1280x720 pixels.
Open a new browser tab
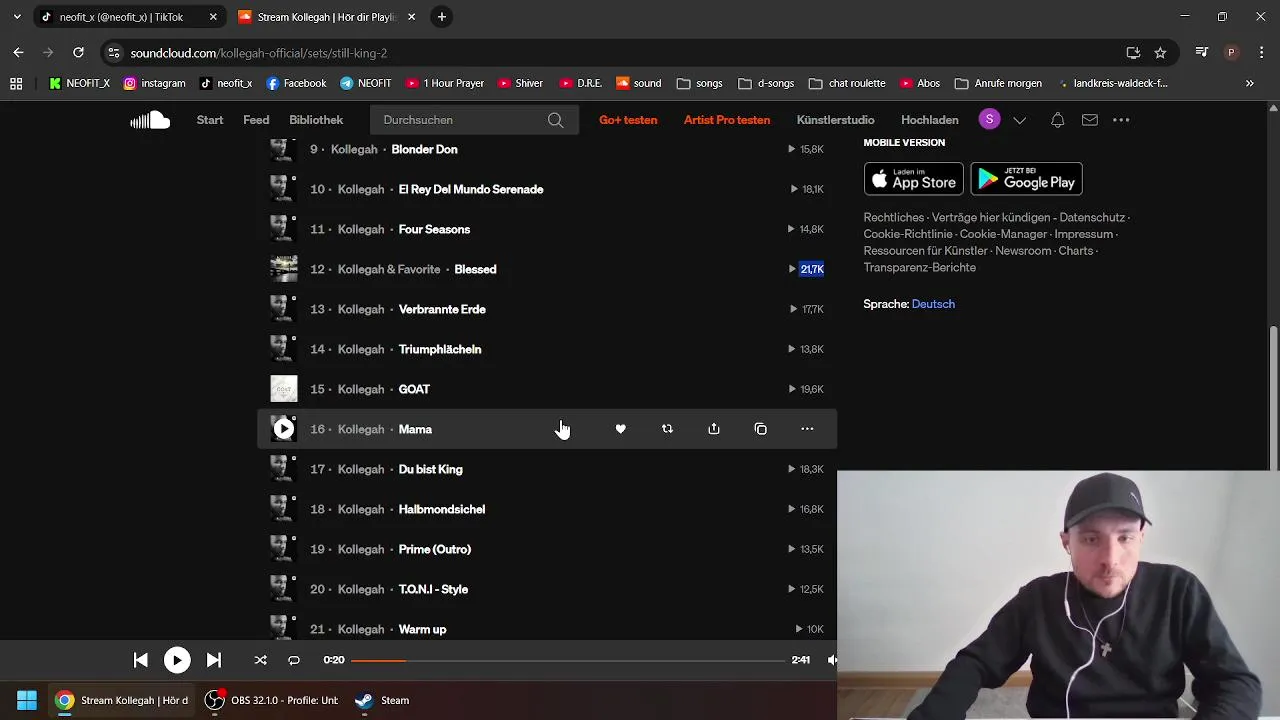(442, 17)
